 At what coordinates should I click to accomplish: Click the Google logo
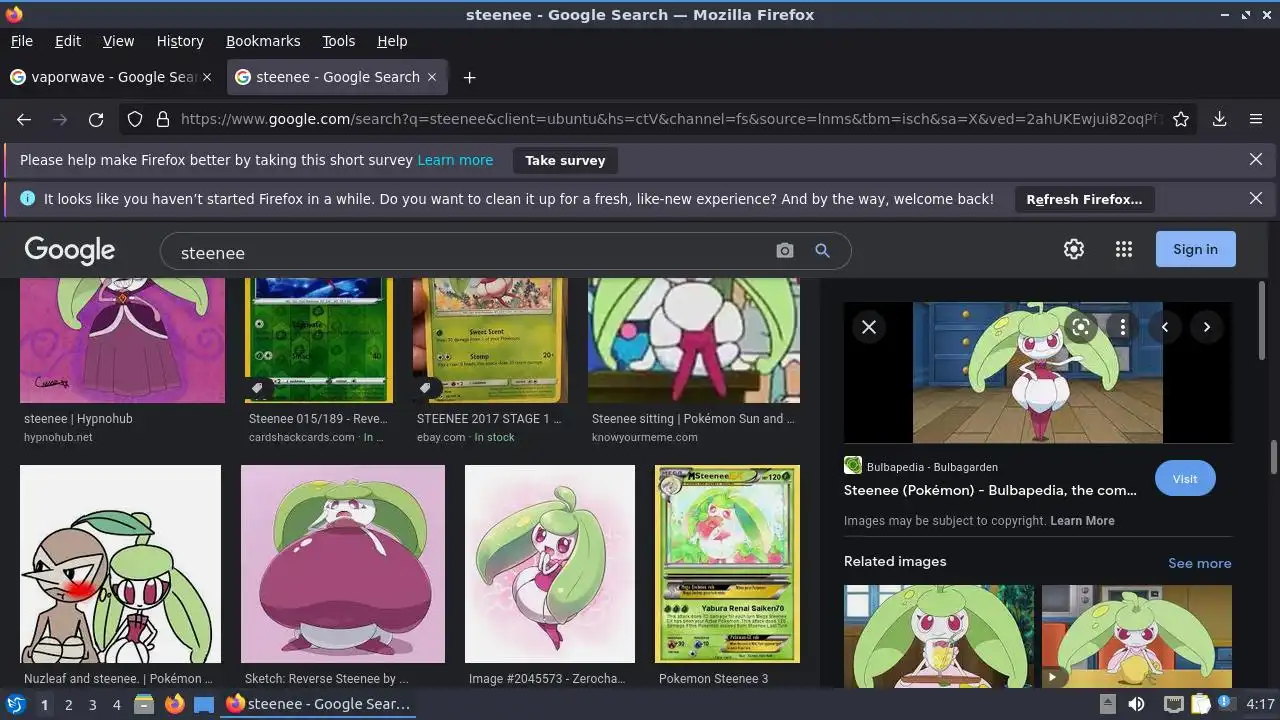pos(70,250)
